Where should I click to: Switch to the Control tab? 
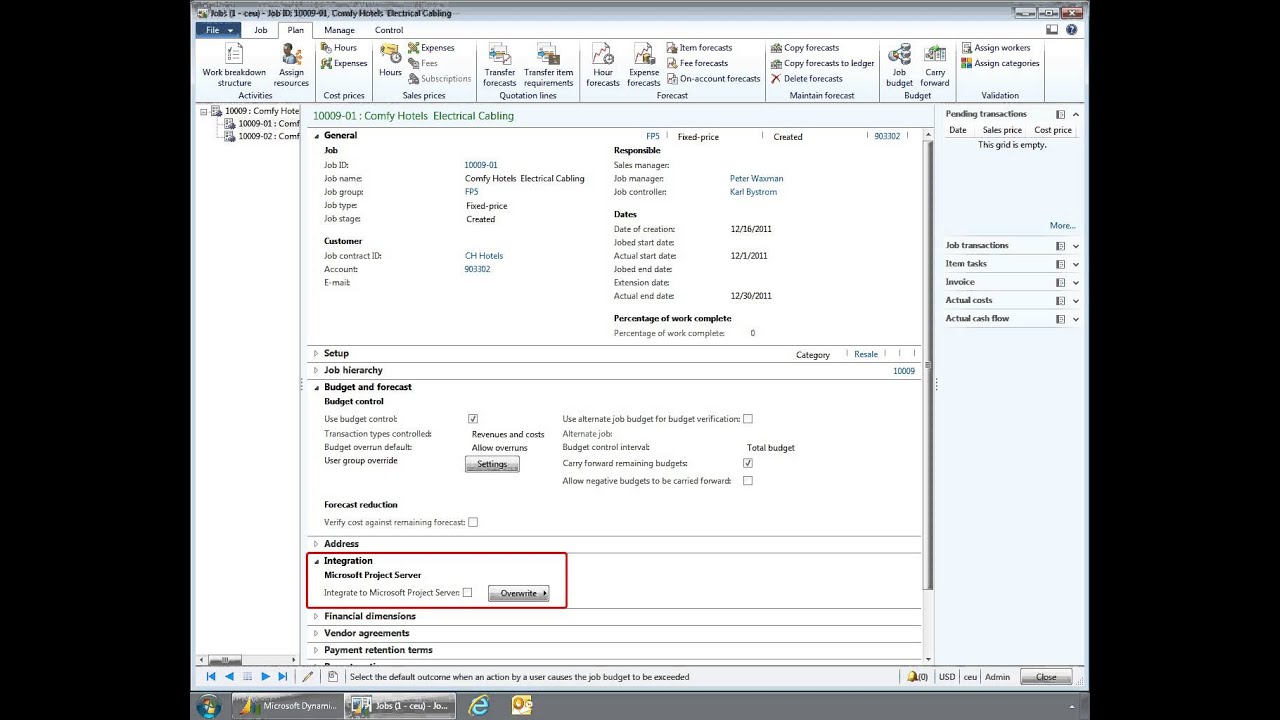coord(389,30)
